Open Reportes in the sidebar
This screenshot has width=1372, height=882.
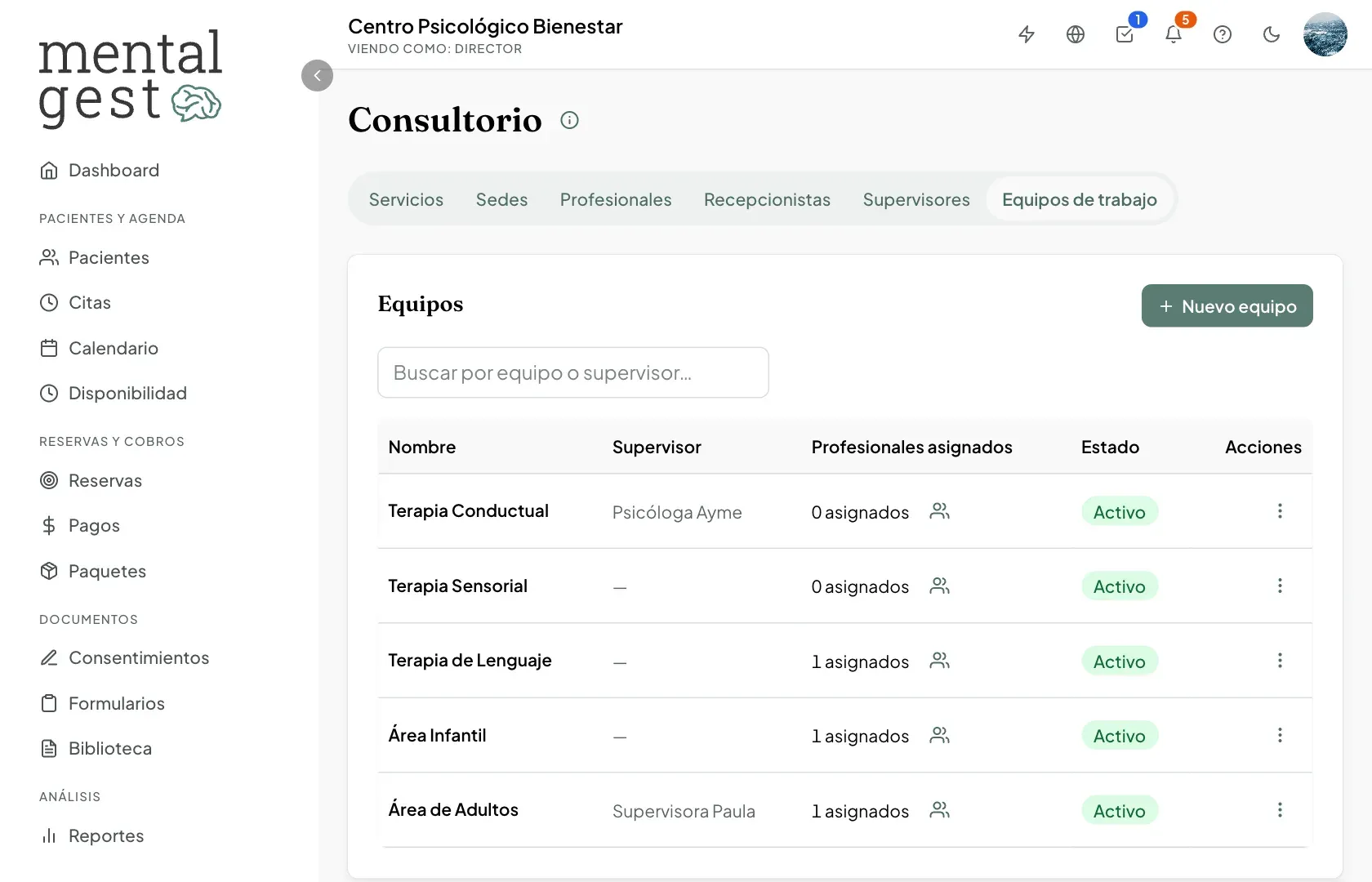91,836
